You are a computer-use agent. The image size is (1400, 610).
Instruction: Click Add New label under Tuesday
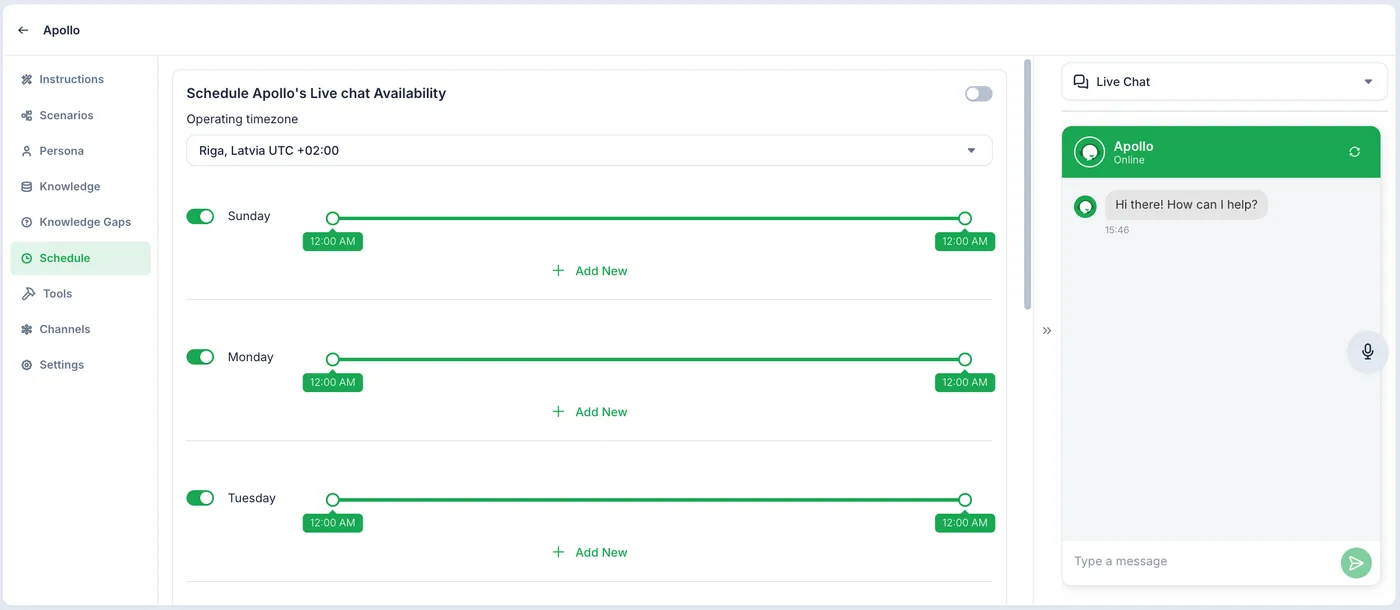point(601,552)
